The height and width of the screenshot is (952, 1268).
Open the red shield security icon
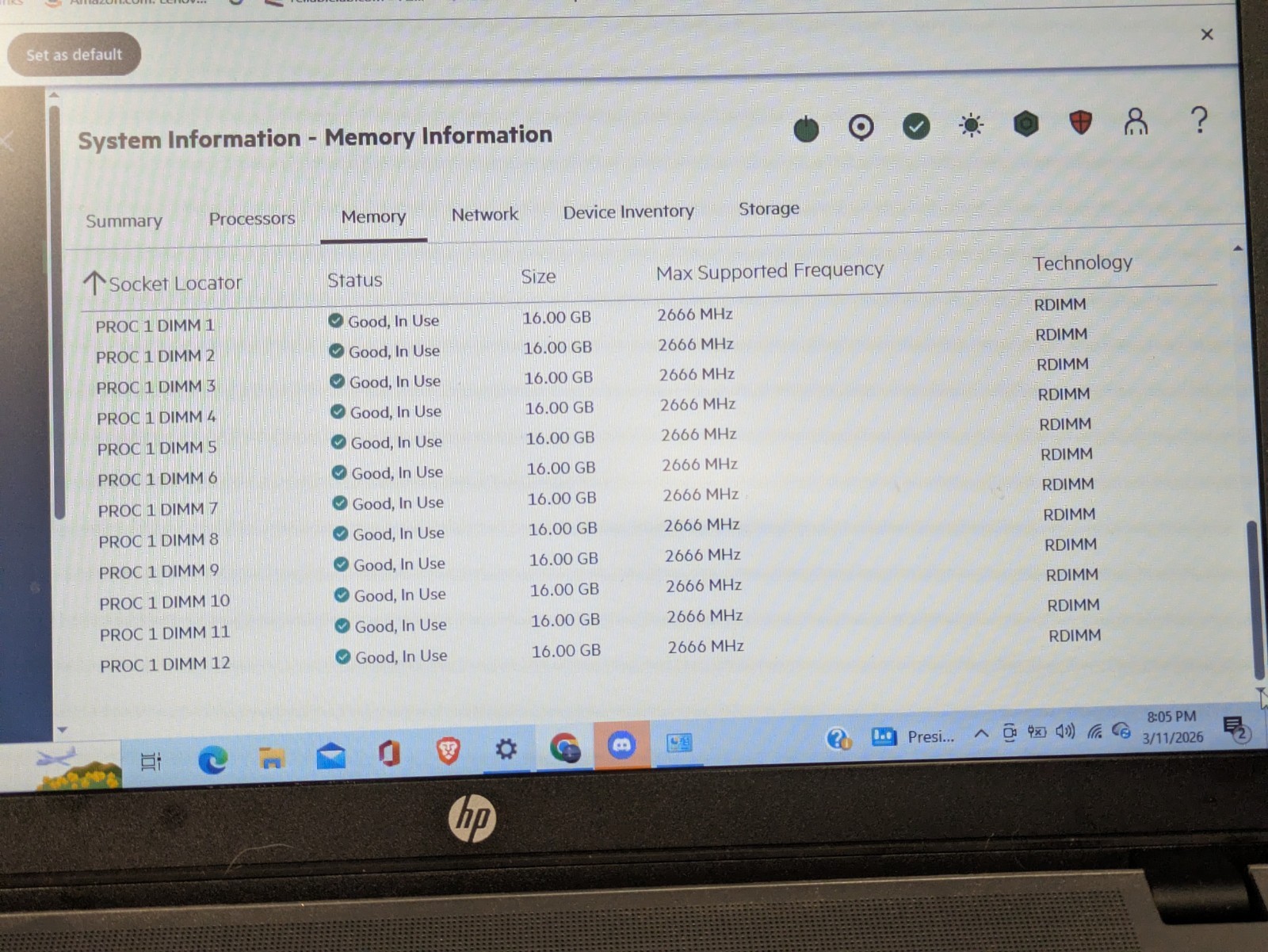pos(1080,122)
